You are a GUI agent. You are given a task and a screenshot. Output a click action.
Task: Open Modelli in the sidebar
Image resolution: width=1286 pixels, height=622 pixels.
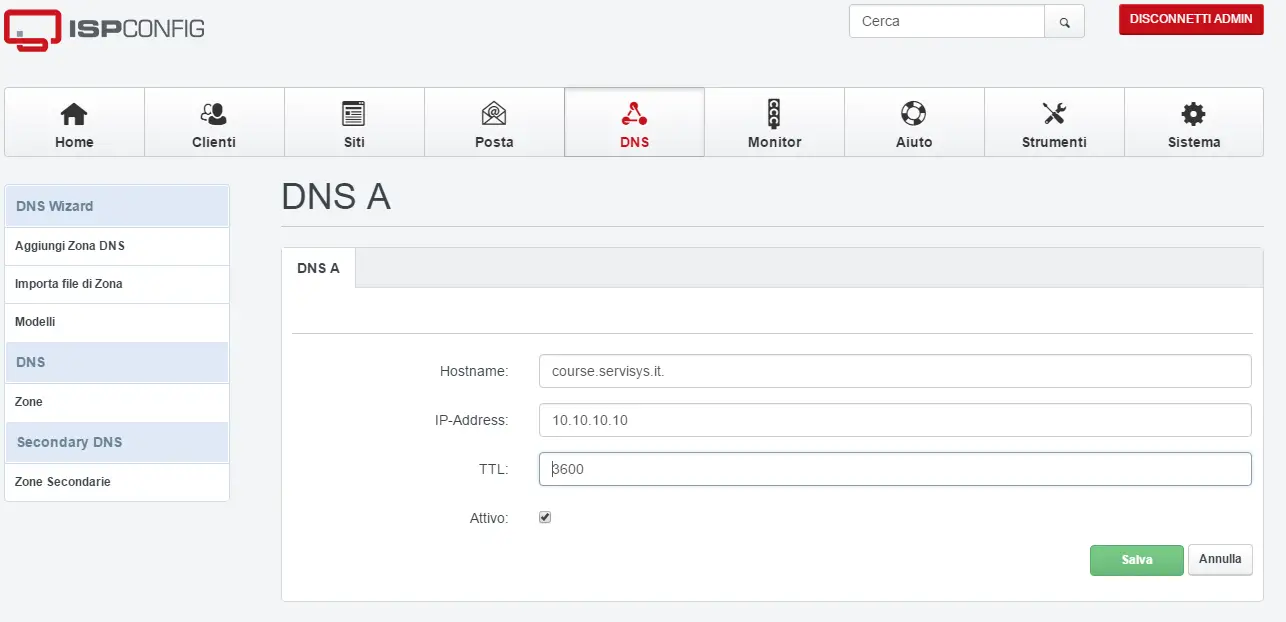[x=117, y=322]
